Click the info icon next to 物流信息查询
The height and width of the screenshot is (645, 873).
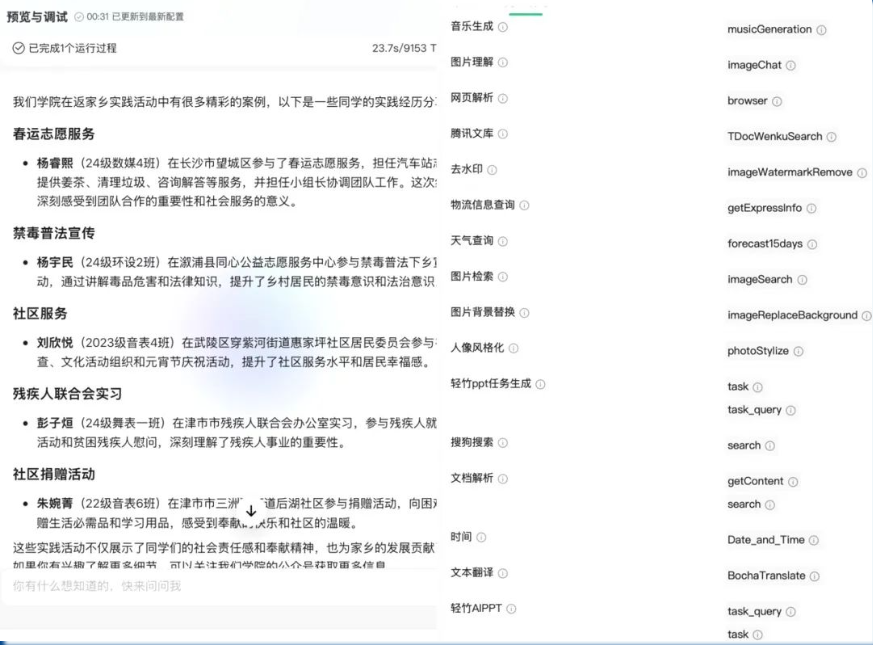(x=524, y=206)
